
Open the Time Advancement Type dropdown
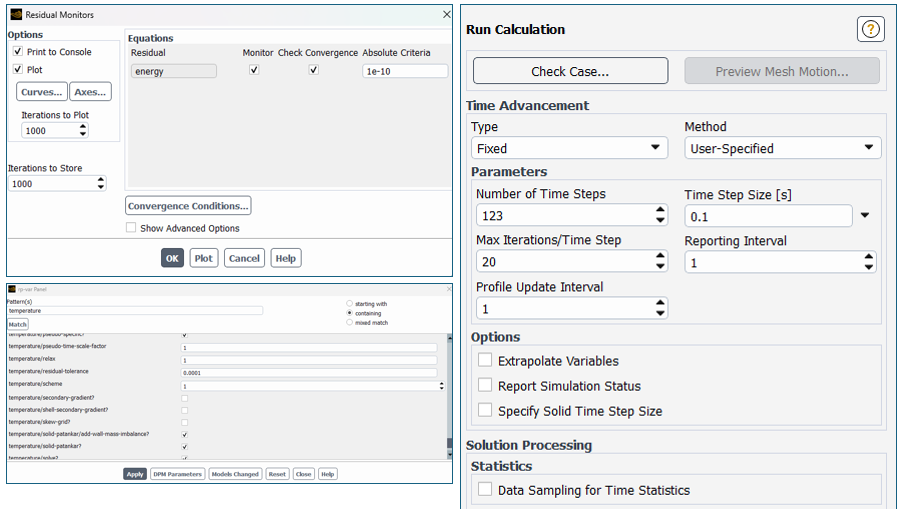click(569, 148)
